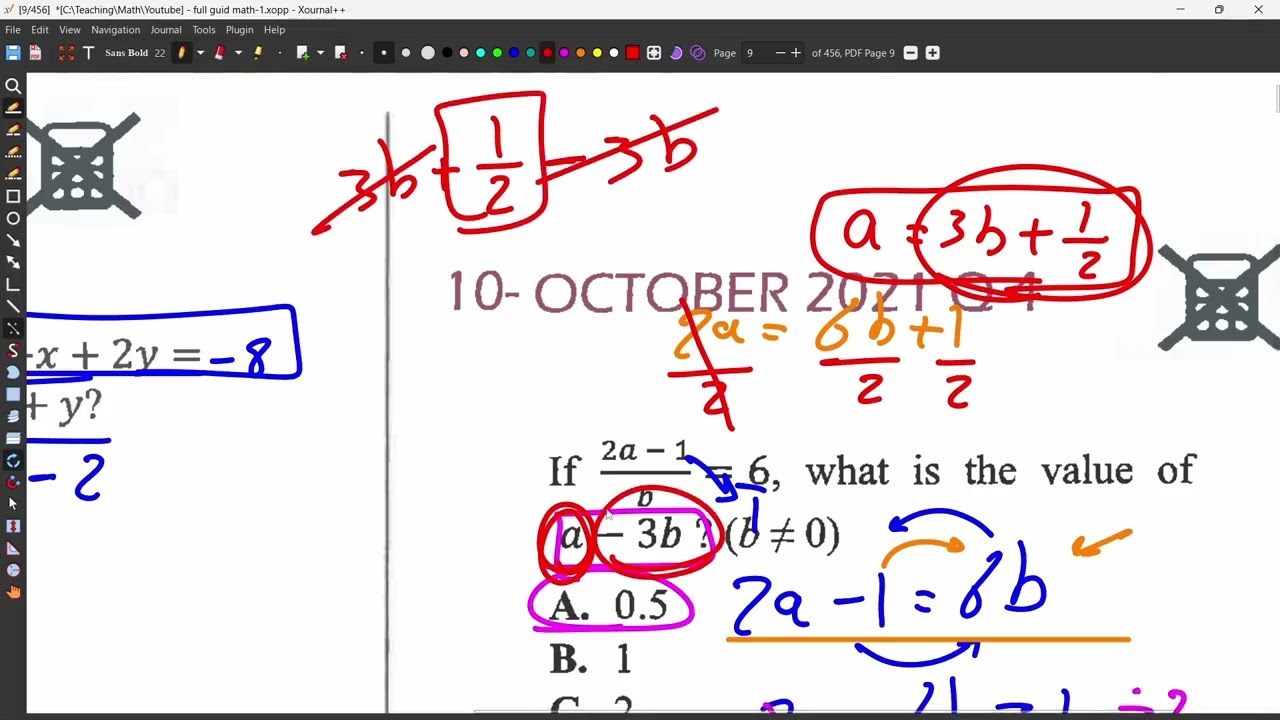Screen dimensions: 1280x720
Task: Open the Tools menu
Action: click(x=204, y=30)
